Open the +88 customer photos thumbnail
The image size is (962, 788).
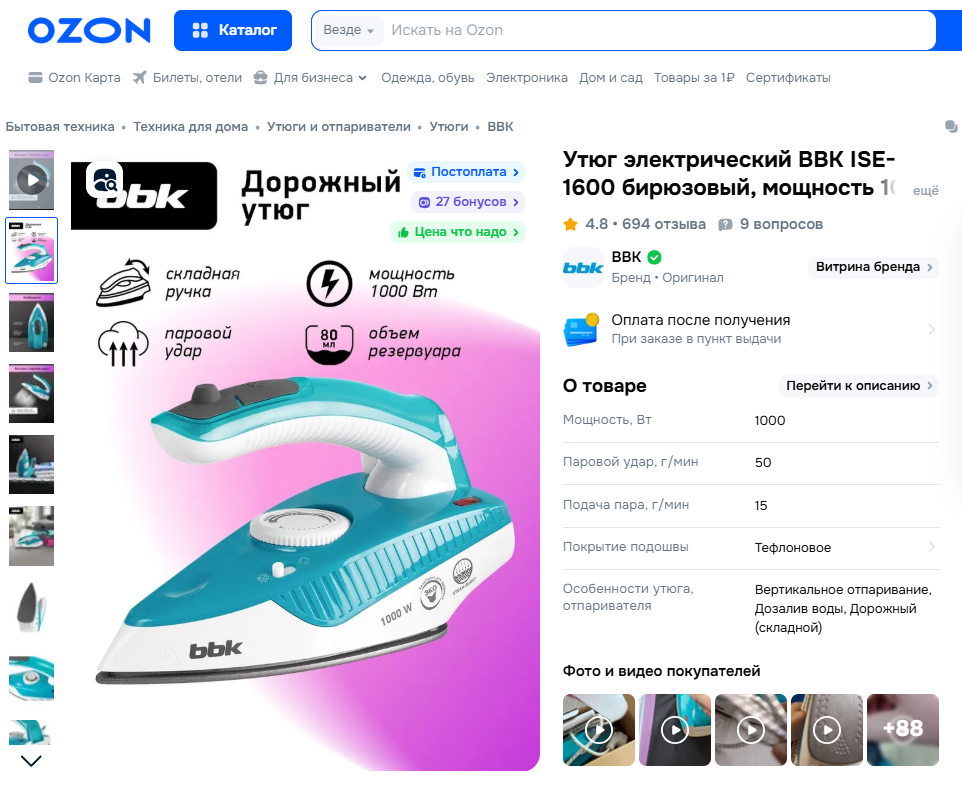[x=902, y=730]
